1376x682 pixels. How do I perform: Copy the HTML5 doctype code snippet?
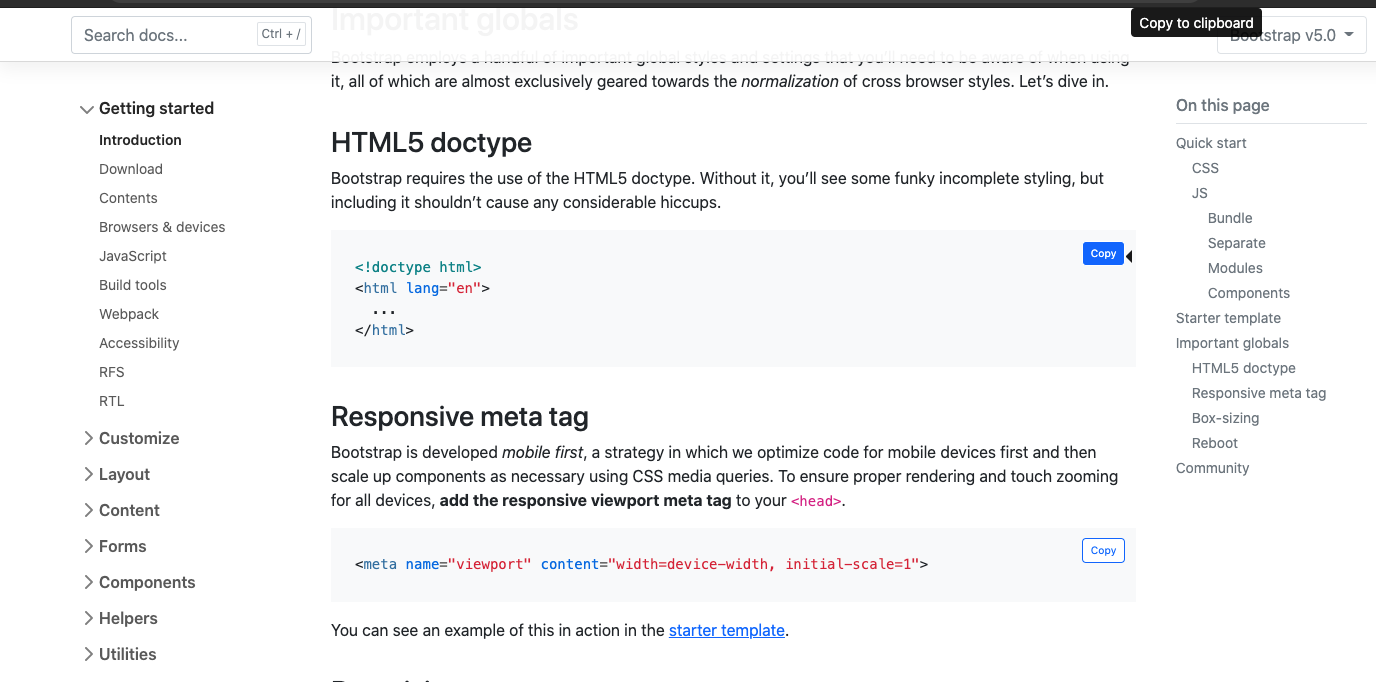tap(1103, 254)
